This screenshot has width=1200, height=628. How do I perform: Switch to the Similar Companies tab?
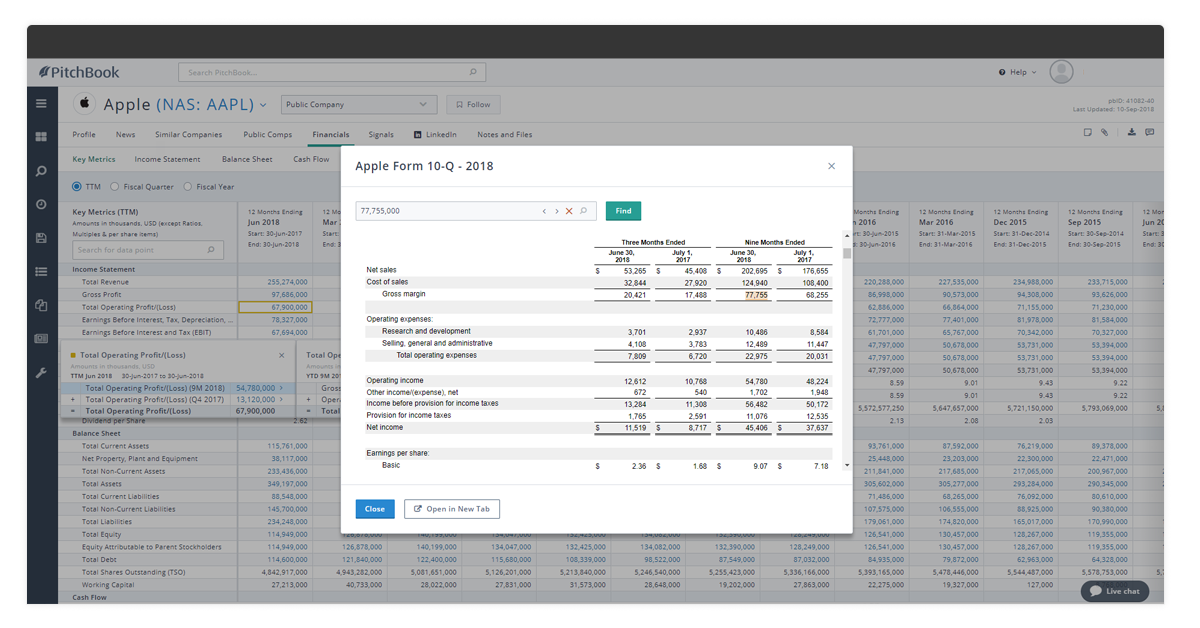[x=189, y=134]
